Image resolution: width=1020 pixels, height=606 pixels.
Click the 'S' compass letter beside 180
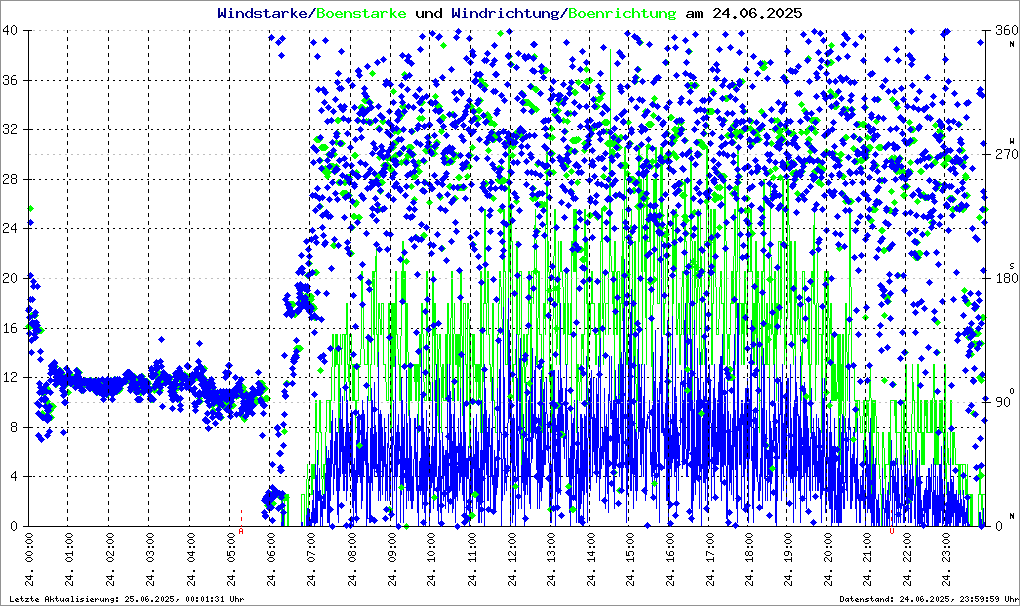(1012, 265)
